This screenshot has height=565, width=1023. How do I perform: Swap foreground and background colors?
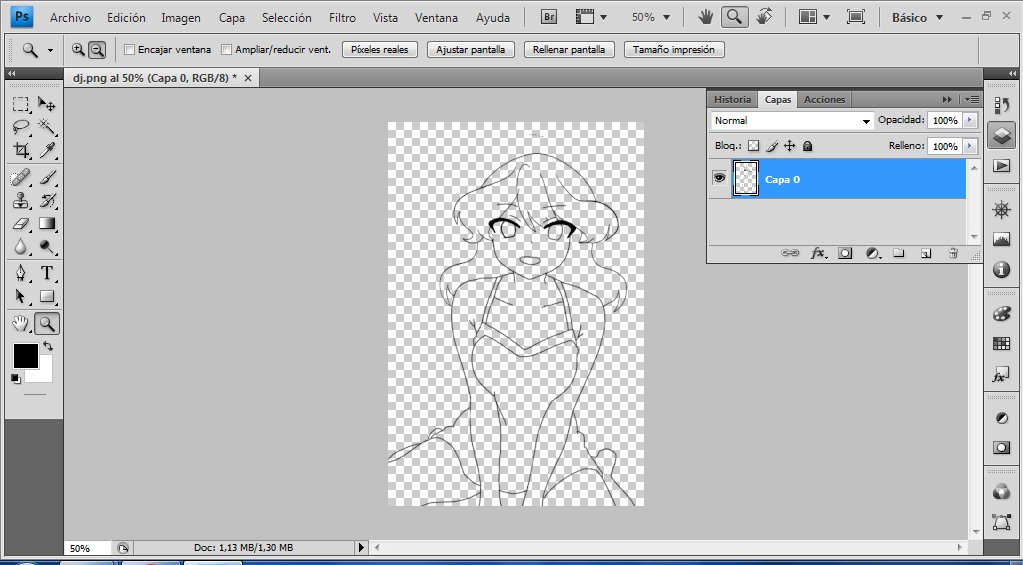coord(48,346)
